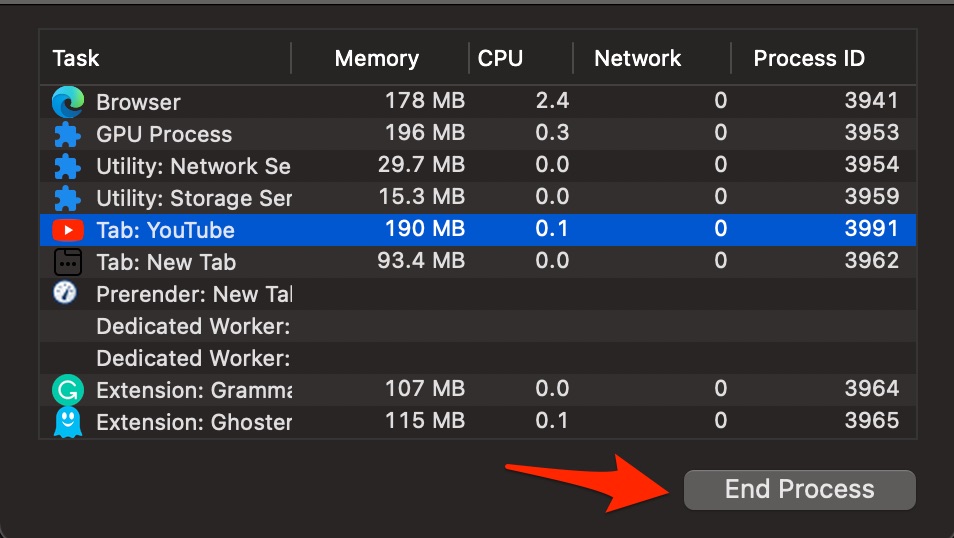The height and width of the screenshot is (538, 954).
Task: Click the puzzle icon for GPU Process
Action: (68, 134)
